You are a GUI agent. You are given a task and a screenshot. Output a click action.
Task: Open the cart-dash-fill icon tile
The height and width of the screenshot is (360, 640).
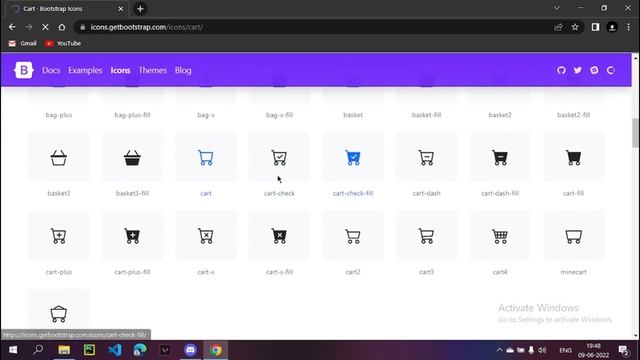500,157
